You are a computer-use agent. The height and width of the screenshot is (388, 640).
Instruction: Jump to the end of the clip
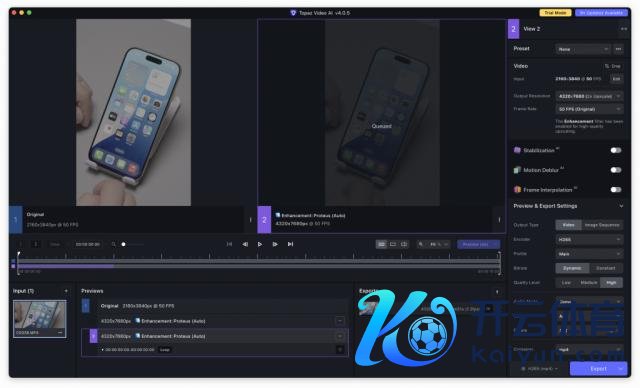click(x=290, y=244)
